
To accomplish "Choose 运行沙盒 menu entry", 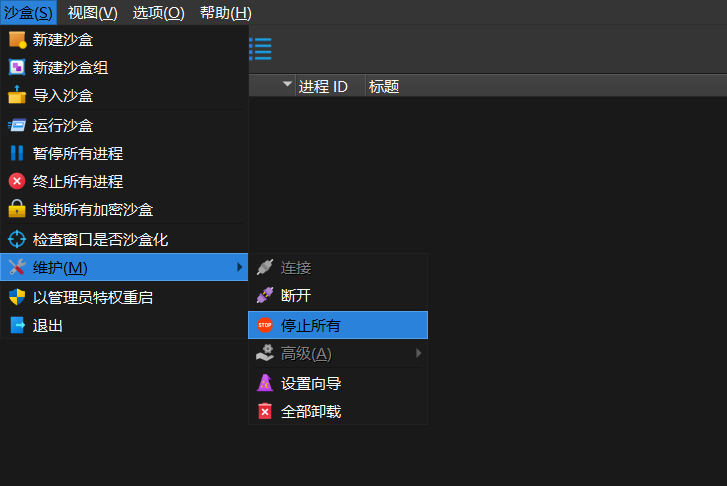I will point(124,126).
